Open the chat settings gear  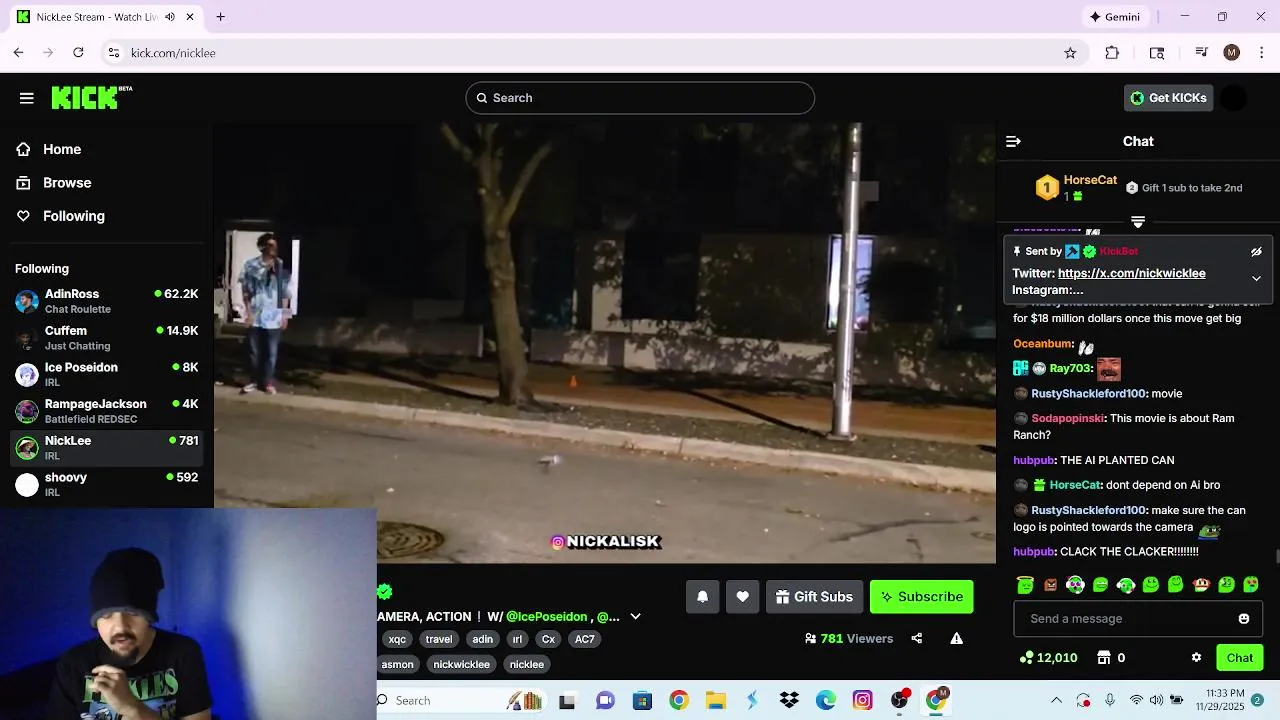1196,658
